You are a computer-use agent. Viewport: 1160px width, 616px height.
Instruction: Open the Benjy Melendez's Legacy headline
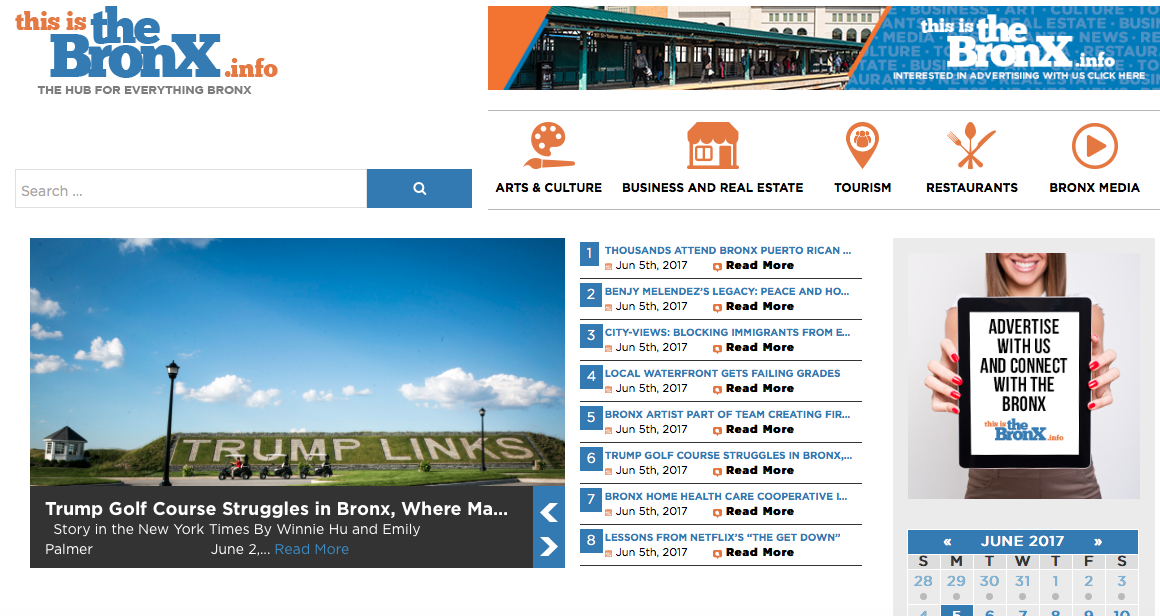[x=727, y=291]
